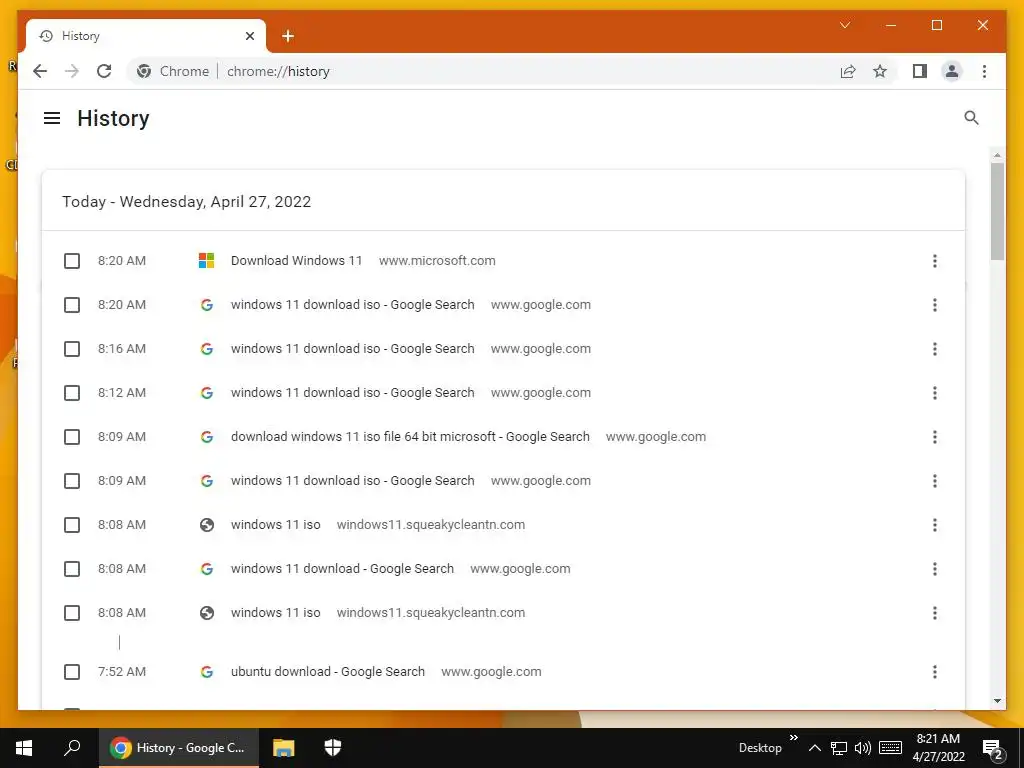This screenshot has width=1024, height=768.
Task: Click the 7:52 AM timestamp
Action: click(x=121, y=672)
